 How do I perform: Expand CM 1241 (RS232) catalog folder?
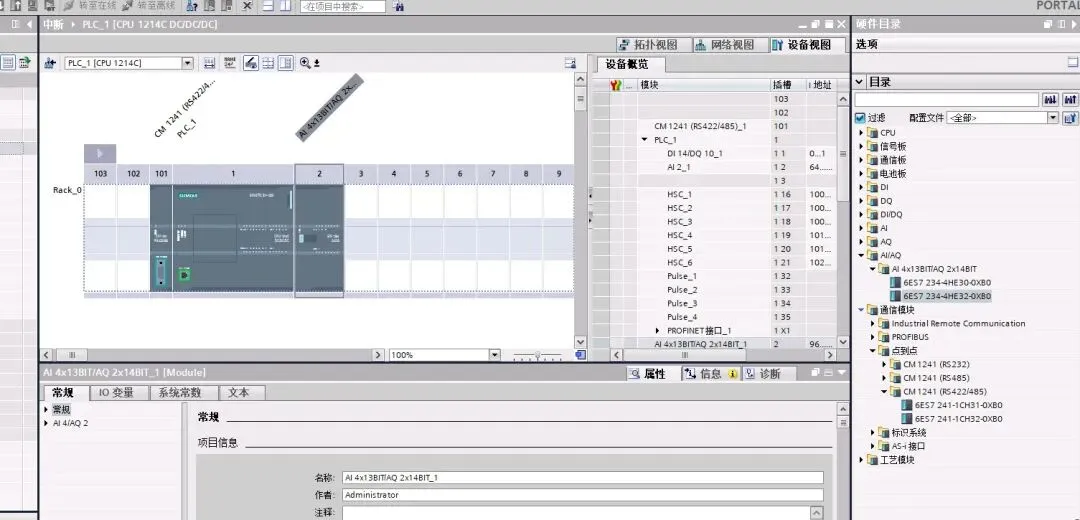click(x=884, y=364)
